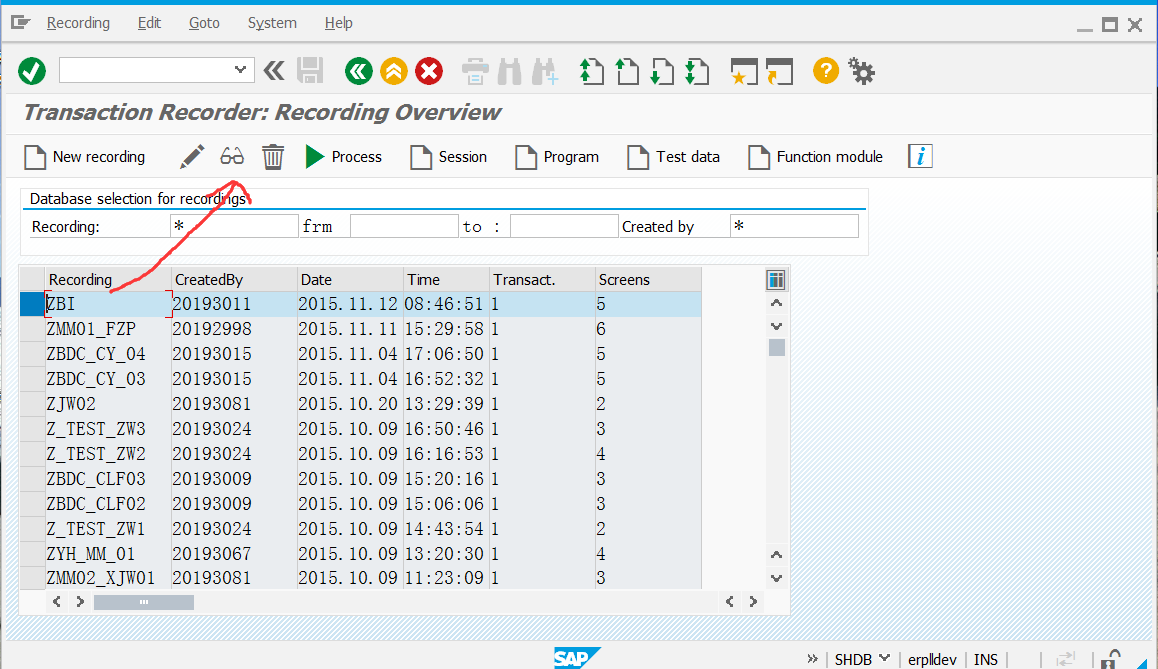Viewport: 1158px width, 669px height.
Task: Click the green Enter checkmark icon
Action: coord(32,71)
